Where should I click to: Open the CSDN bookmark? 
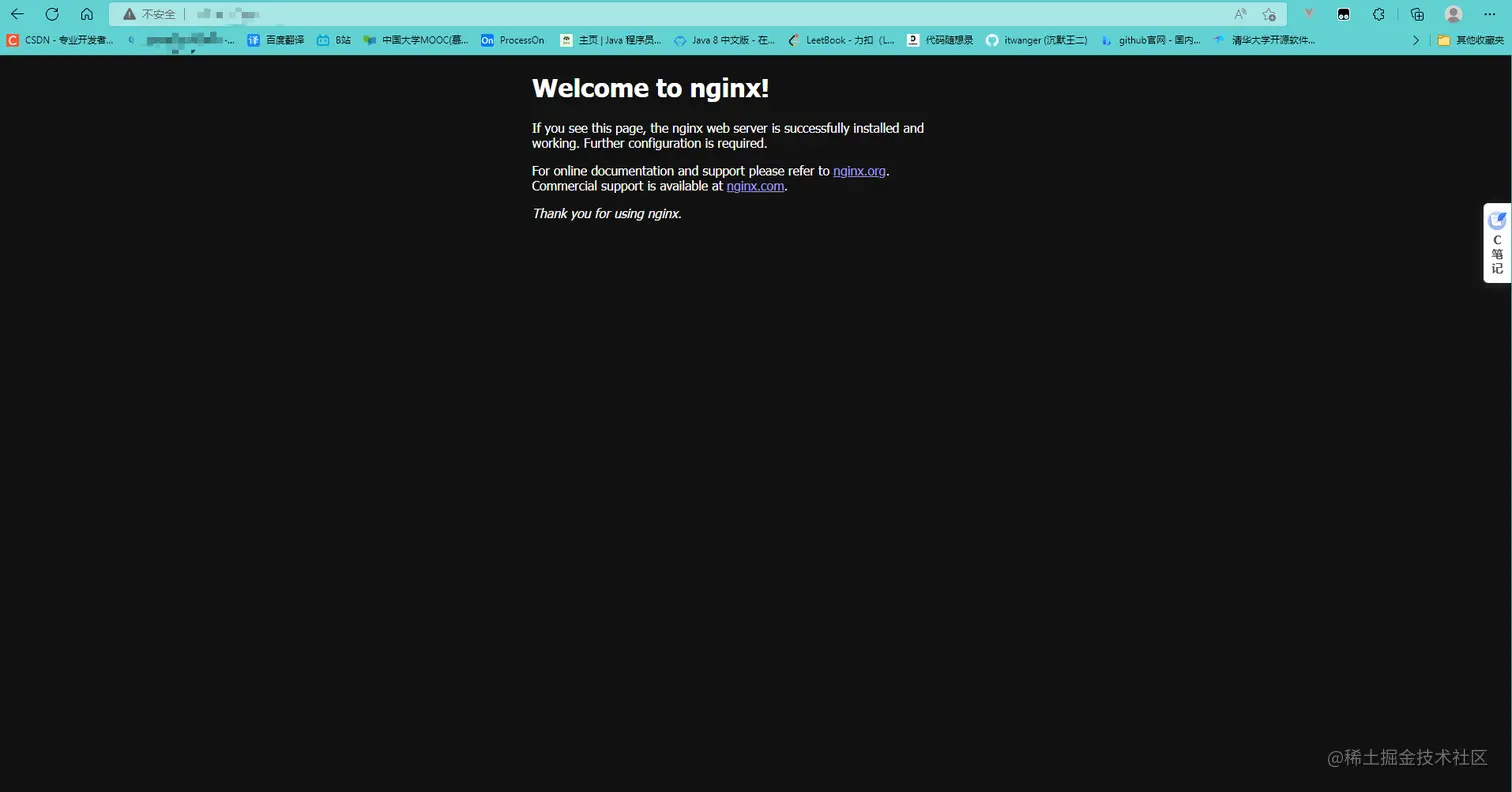[x=60, y=40]
